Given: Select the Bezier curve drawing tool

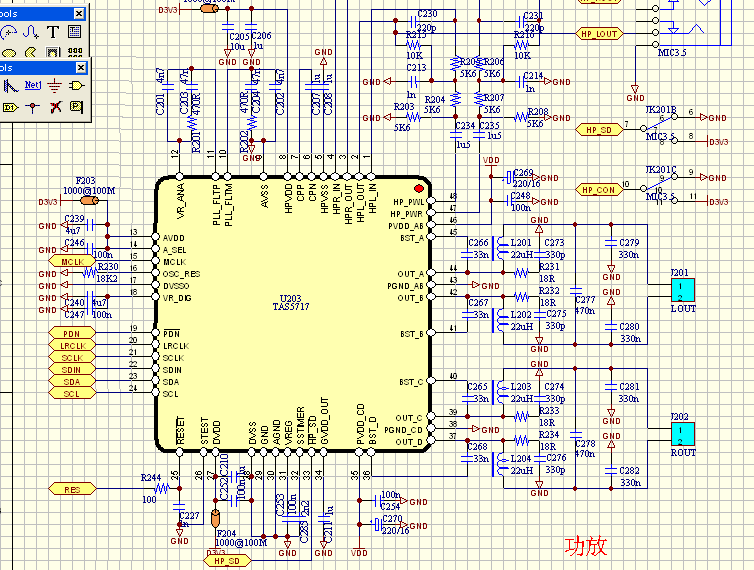Looking at the screenshot, I should (x=31, y=33).
